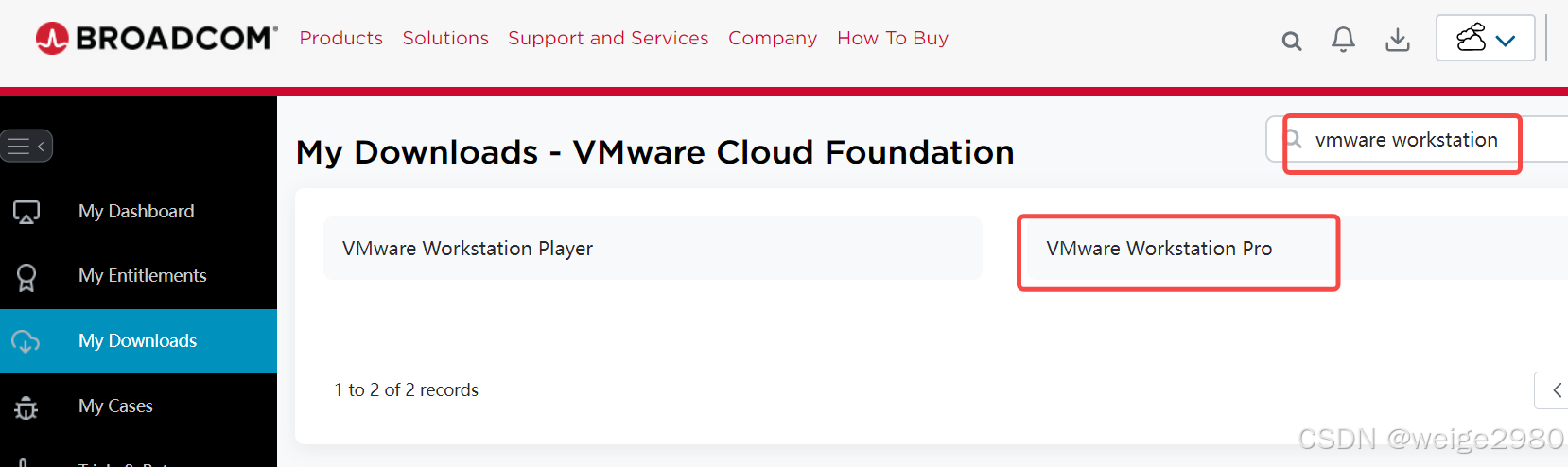Click the My Entitlements ribbon icon
The image size is (1568, 467).
coord(26,277)
